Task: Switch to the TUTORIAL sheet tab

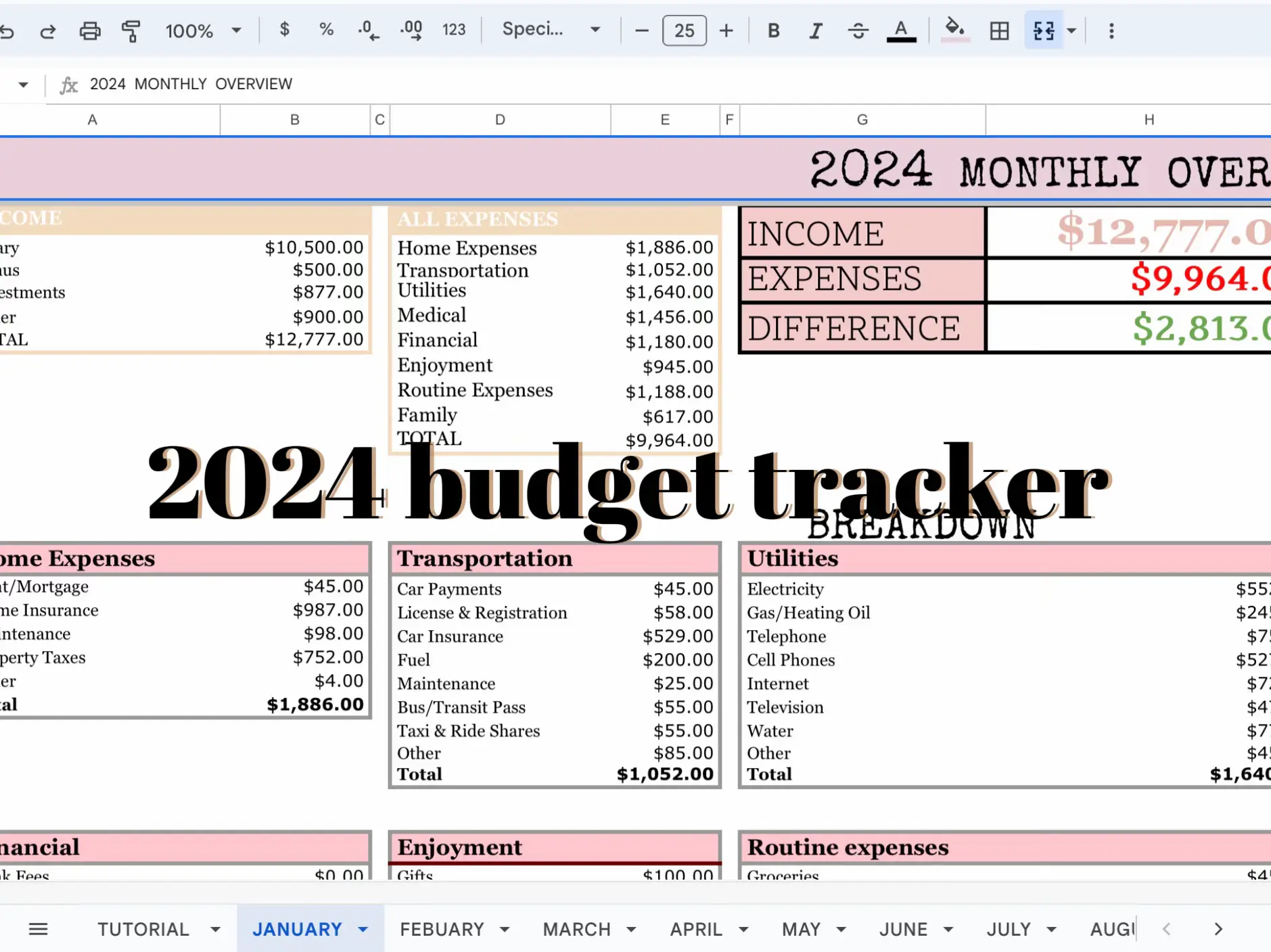Action: coord(143,929)
